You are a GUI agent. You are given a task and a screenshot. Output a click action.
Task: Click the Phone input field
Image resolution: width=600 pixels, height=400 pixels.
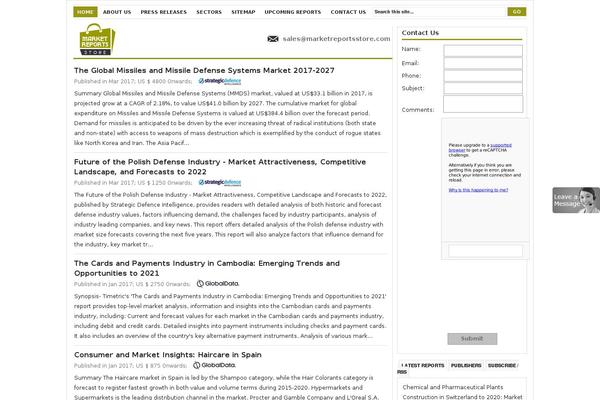pyautogui.click(x=483, y=76)
